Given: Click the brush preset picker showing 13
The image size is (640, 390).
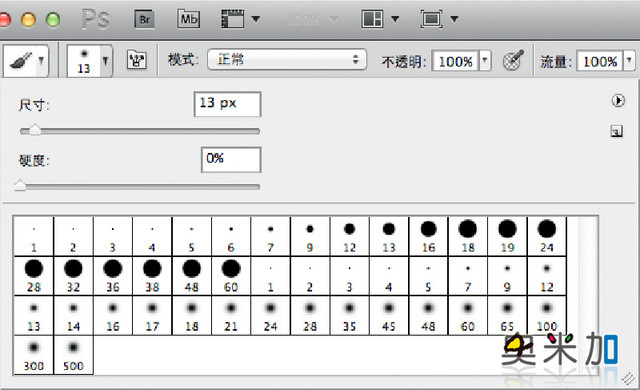Looking at the screenshot, I should 89,61.
